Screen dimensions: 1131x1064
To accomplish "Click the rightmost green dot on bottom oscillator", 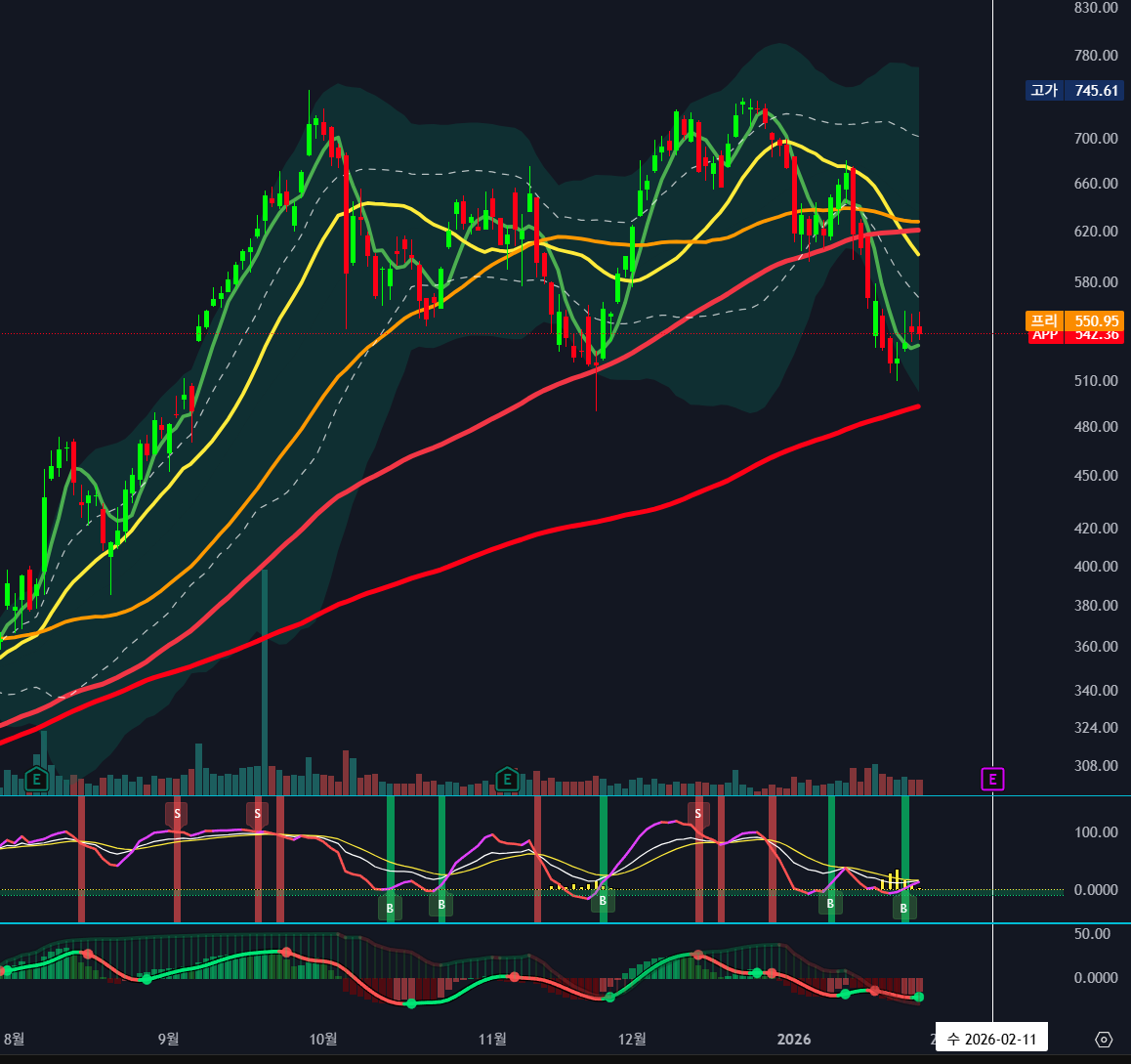I will pos(918,997).
